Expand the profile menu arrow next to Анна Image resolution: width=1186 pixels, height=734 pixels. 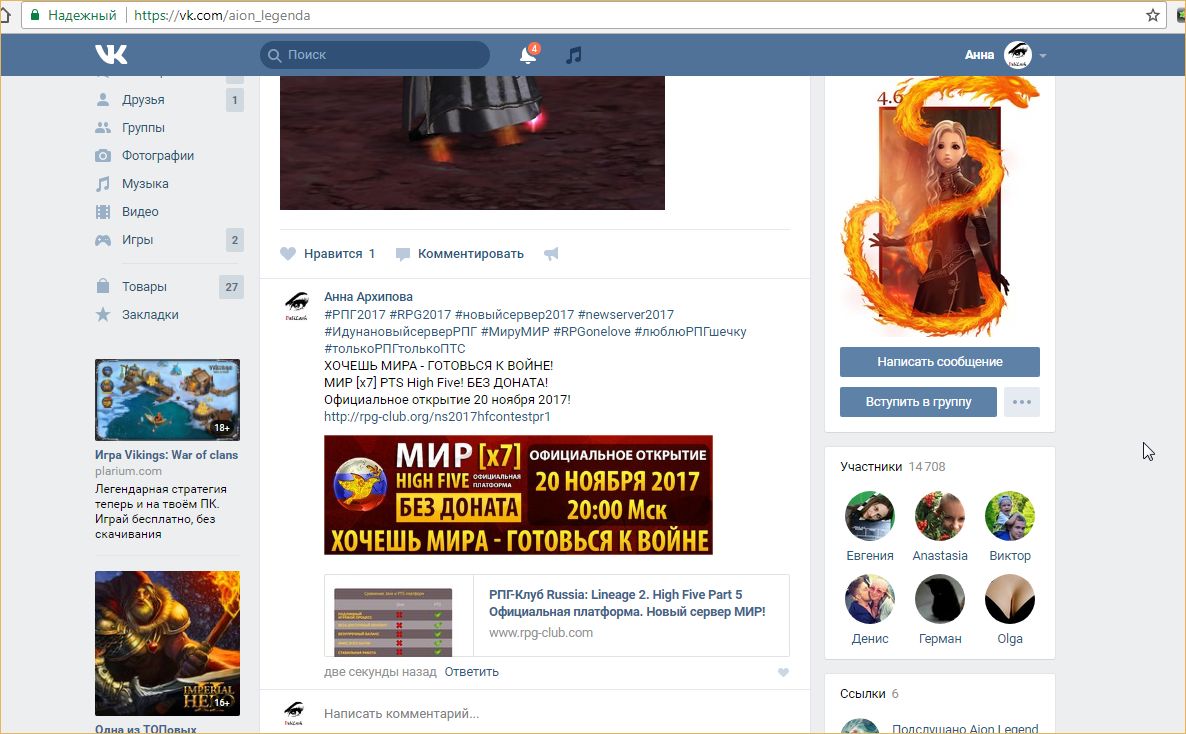pos(1043,55)
